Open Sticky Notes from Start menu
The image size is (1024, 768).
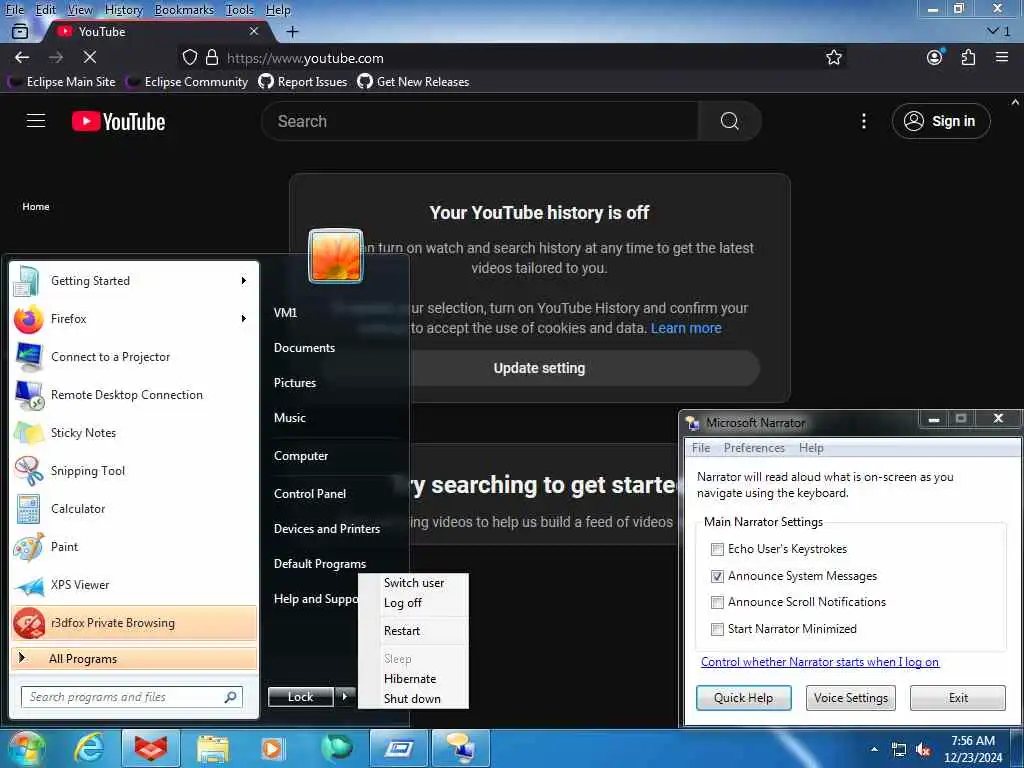(135, 433)
